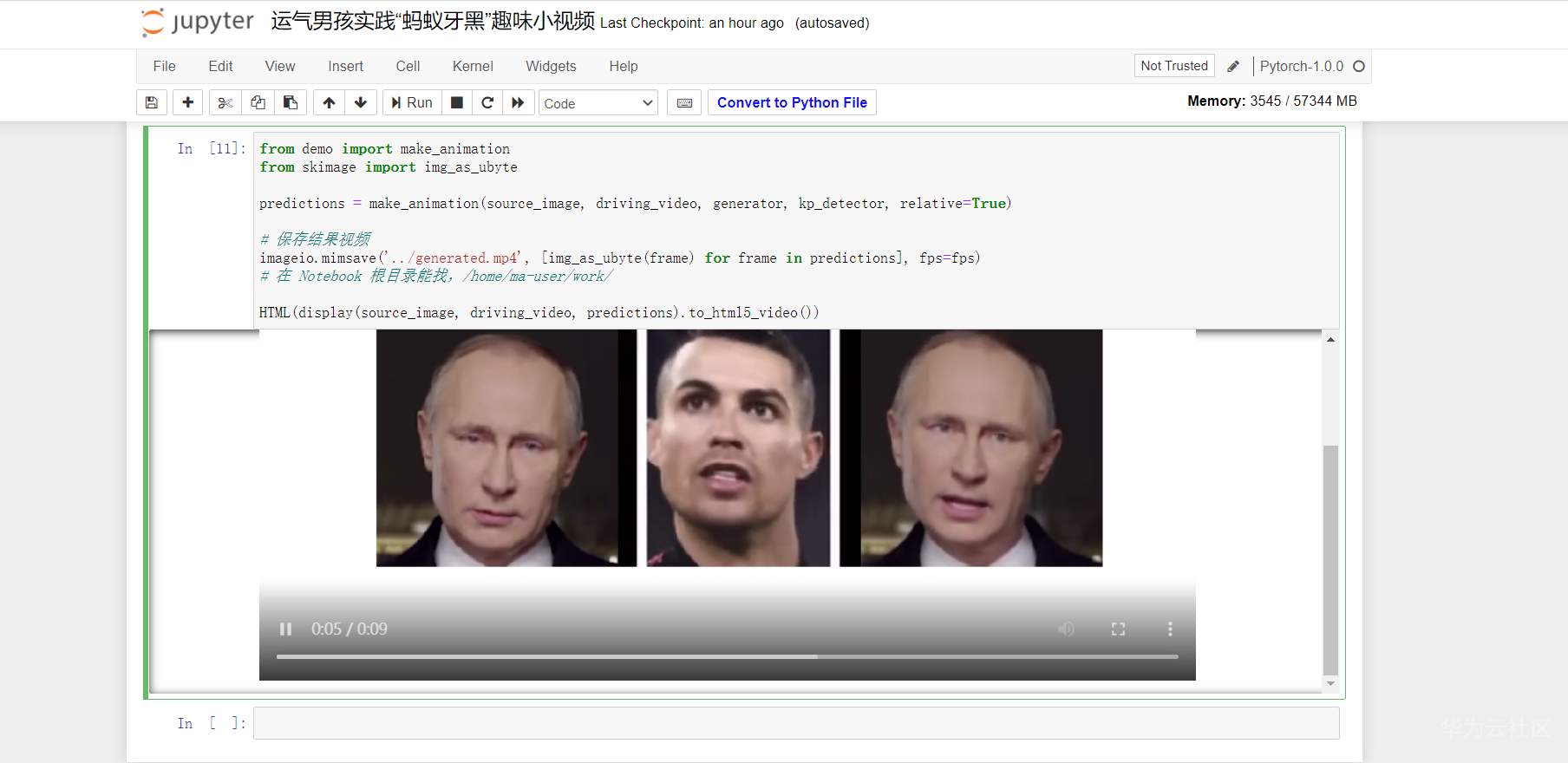Click the Memory usage readout

click(x=1272, y=101)
